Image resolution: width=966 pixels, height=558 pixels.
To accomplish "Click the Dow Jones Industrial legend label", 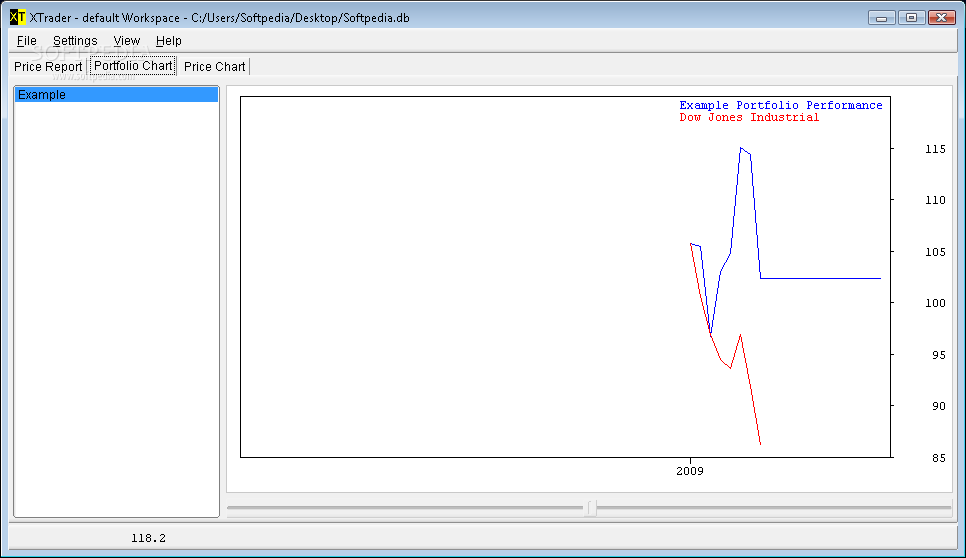I will [749, 117].
